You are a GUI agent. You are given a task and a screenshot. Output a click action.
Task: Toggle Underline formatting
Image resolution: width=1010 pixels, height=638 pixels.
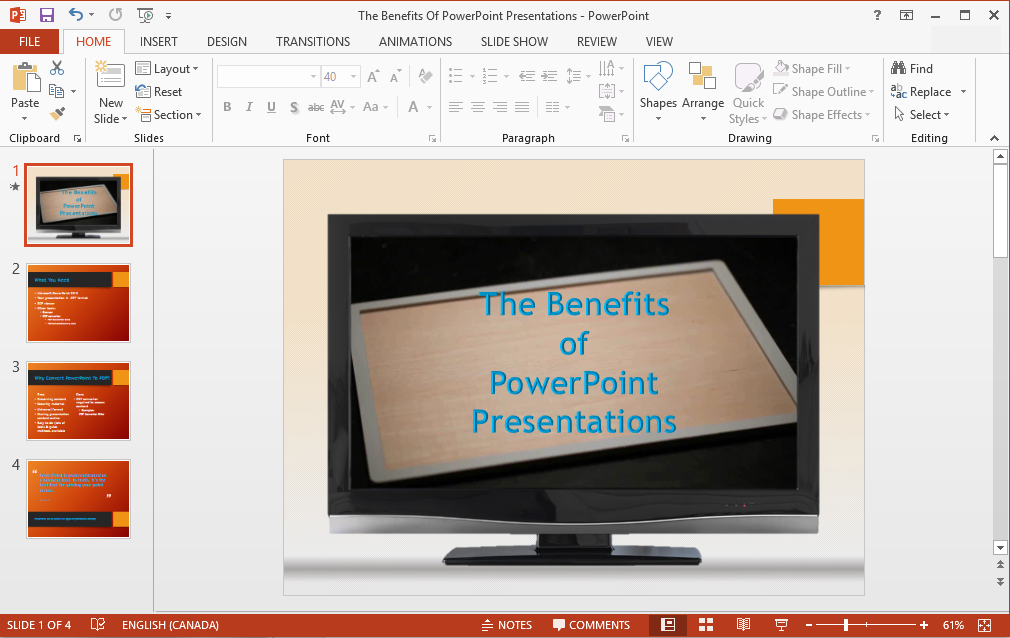(x=271, y=107)
